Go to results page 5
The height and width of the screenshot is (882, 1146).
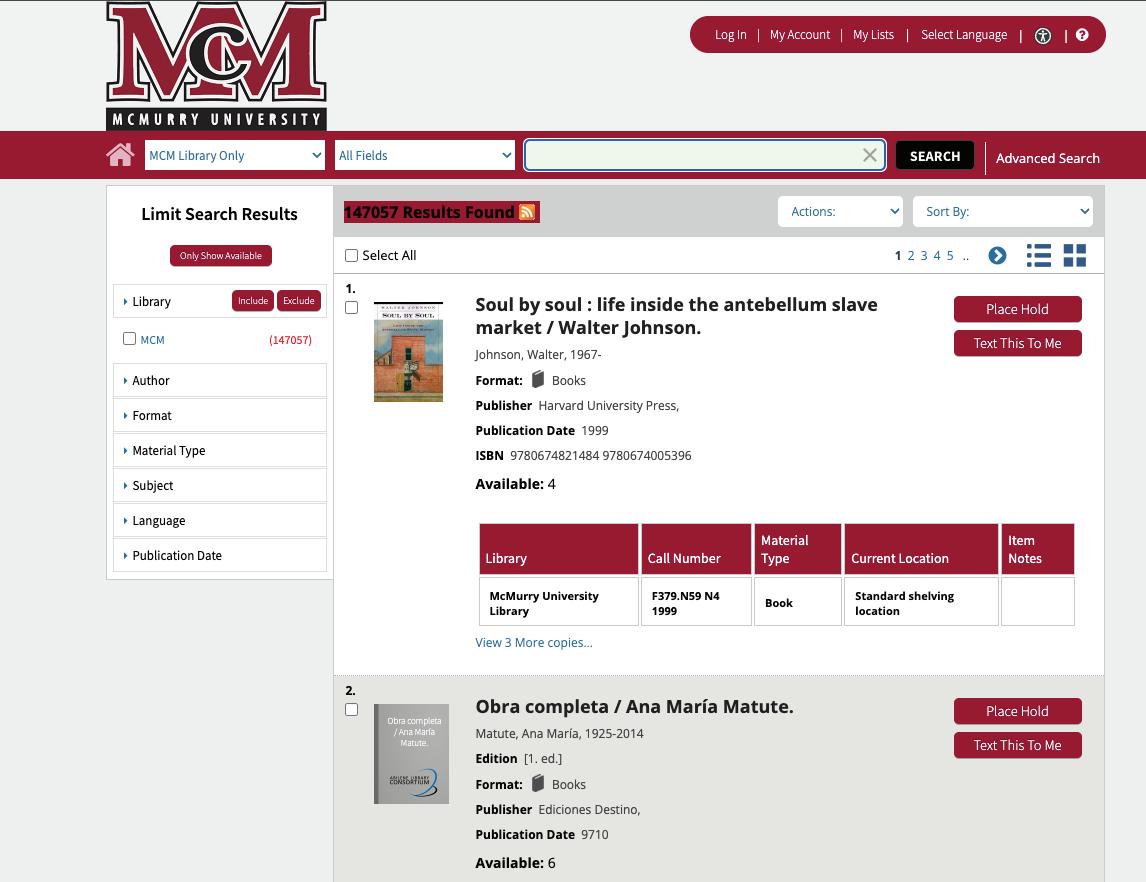coord(950,256)
